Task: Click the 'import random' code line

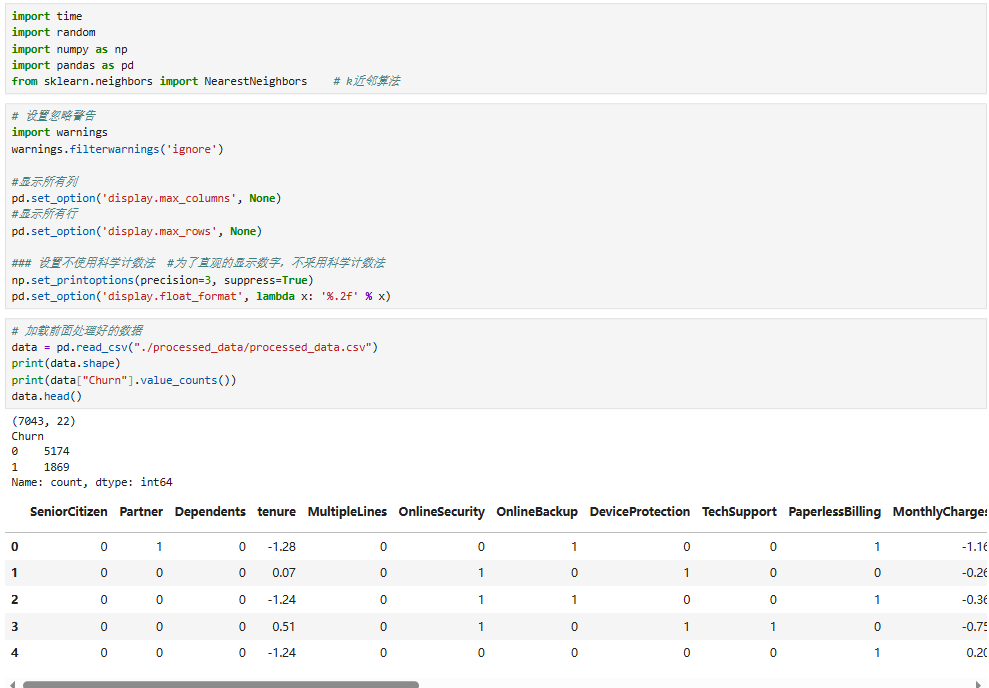Action: point(54,32)
